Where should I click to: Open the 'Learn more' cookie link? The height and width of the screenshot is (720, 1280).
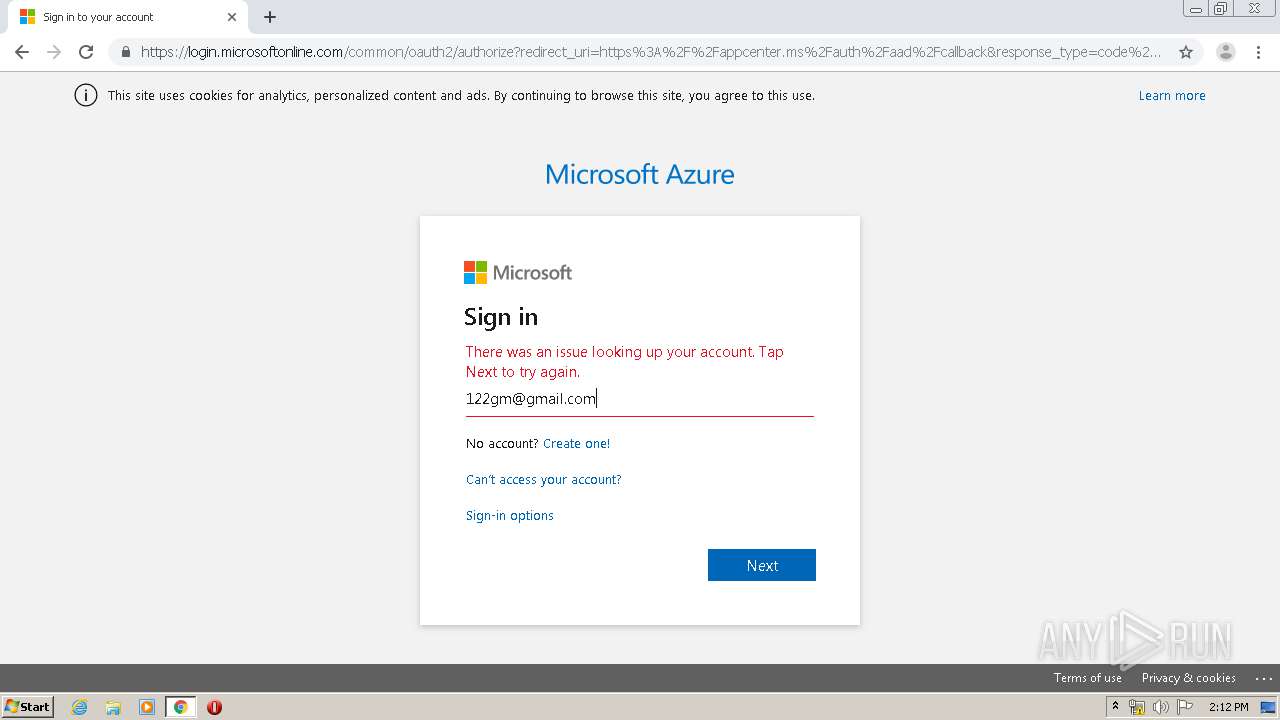1172,96
